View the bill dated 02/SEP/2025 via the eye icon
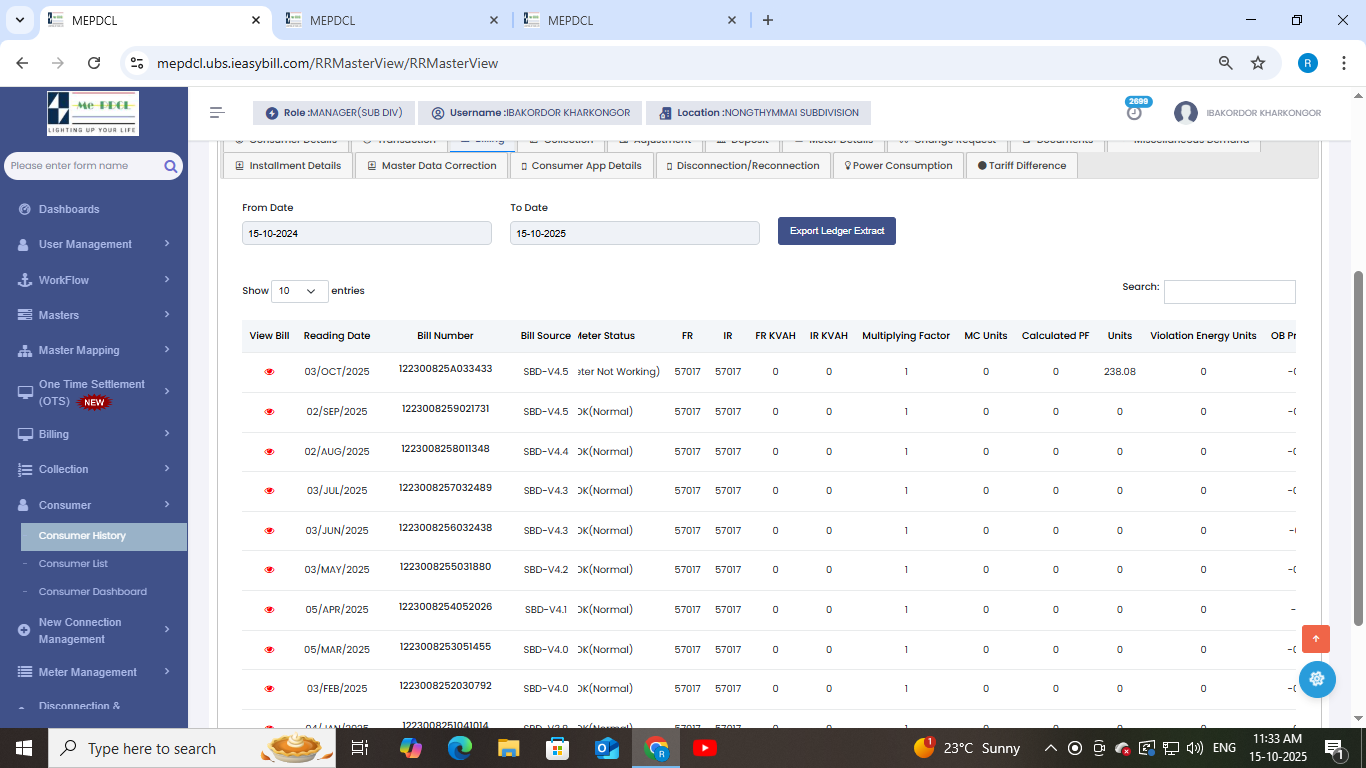Viewport: 1366px width, 768px height. [x=269, y=412]
